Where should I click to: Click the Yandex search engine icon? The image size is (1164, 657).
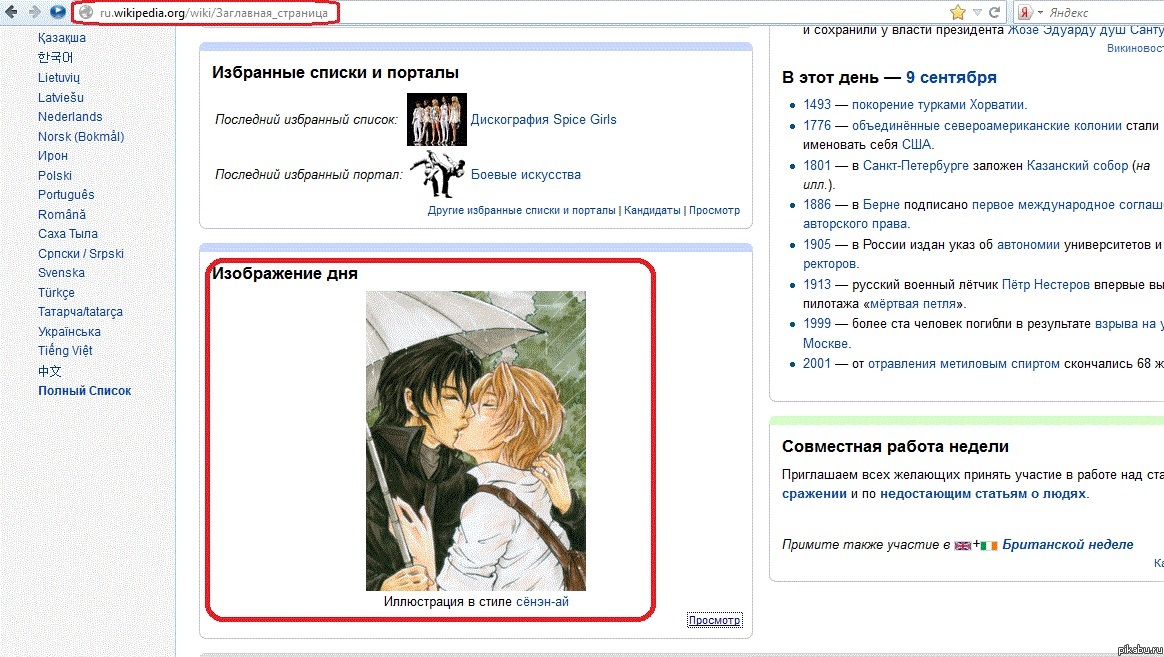pyautogui.click(x=1025, y=13)
